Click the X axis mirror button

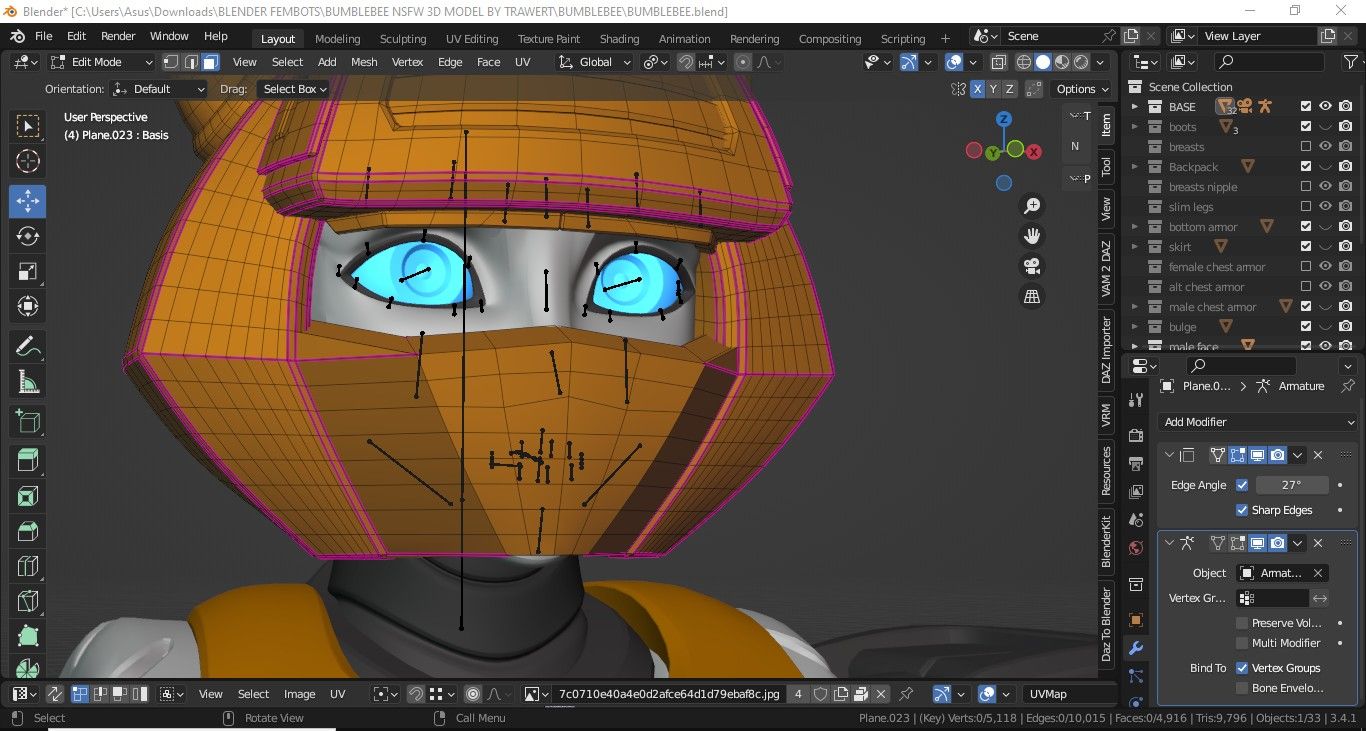[x=977, y=89]
